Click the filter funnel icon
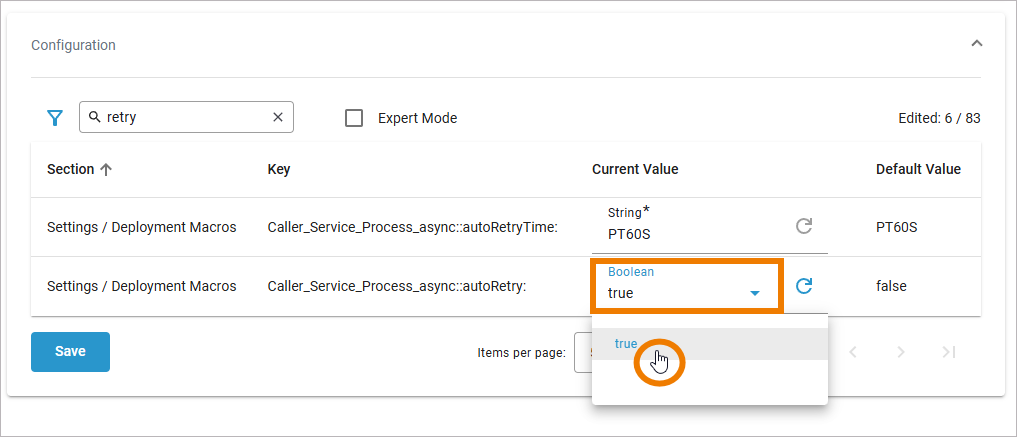Screen dimensions: 1017x437 click(55, 118)
